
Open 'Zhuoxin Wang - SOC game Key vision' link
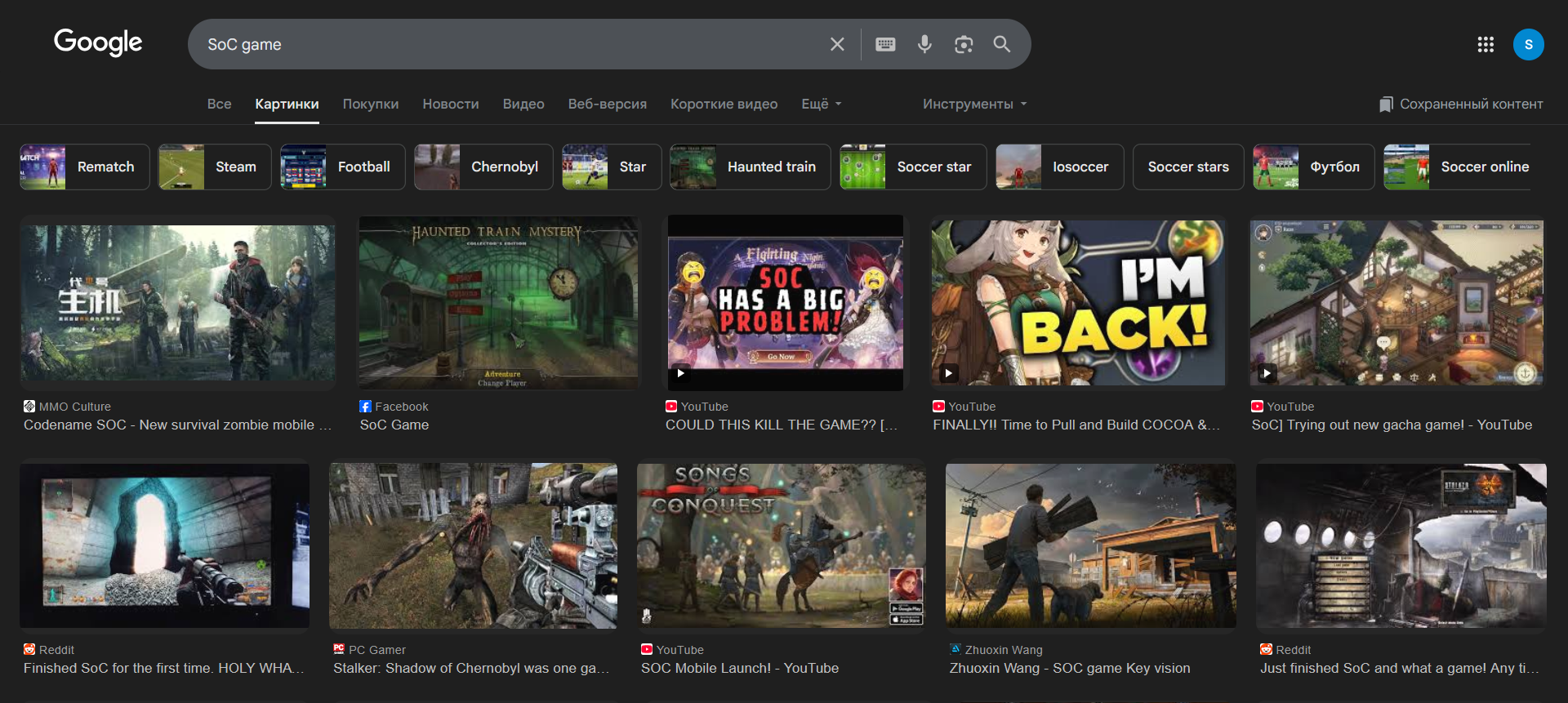1070,668
